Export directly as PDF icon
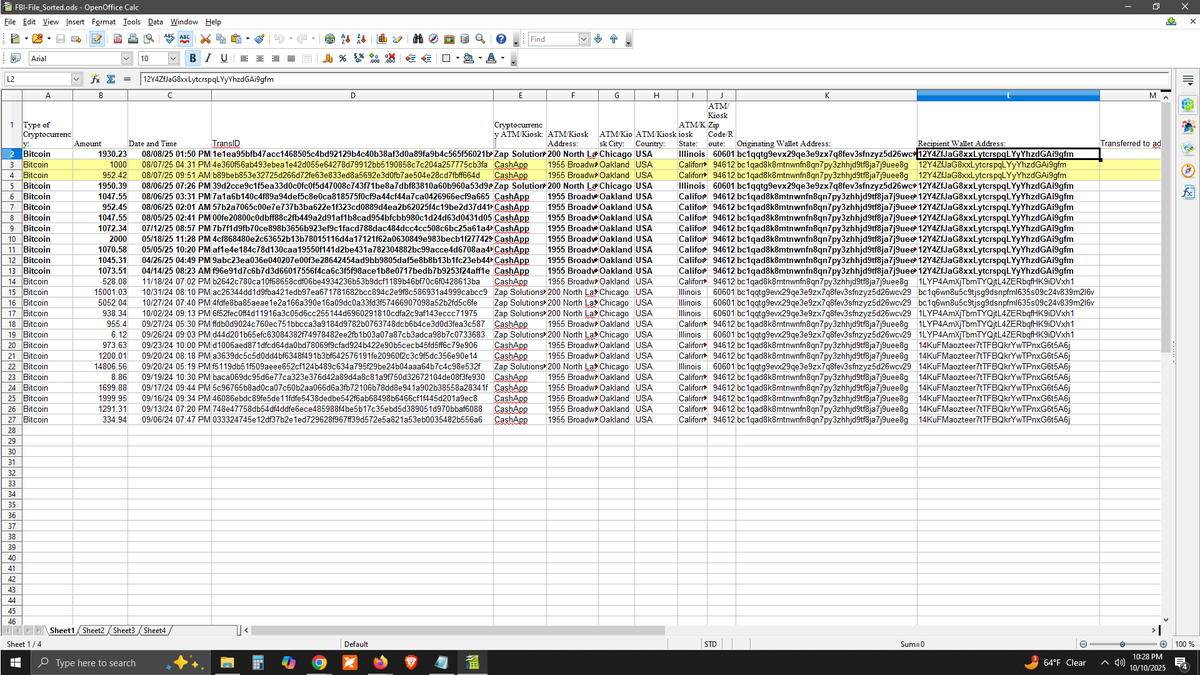Viewport: 1200px width, 675px height. [x=118, y=39]
